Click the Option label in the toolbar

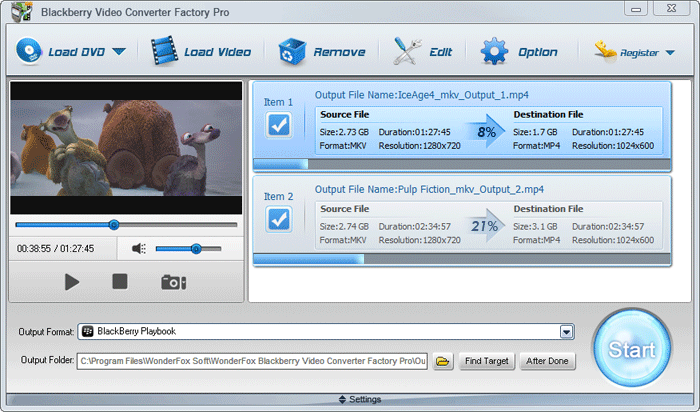coord(538,52)
